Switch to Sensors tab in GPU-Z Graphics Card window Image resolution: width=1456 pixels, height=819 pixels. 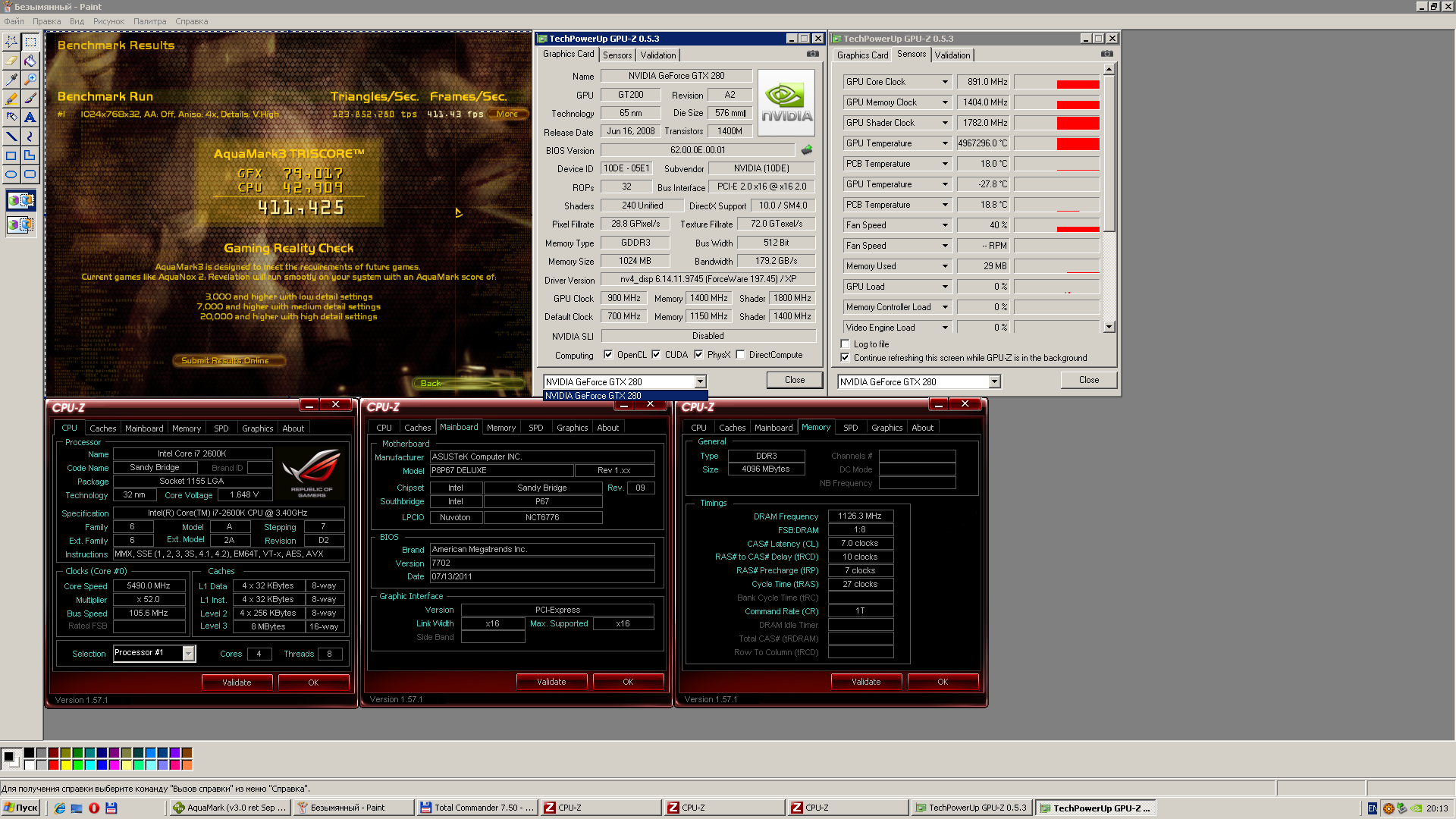point(617,55)
